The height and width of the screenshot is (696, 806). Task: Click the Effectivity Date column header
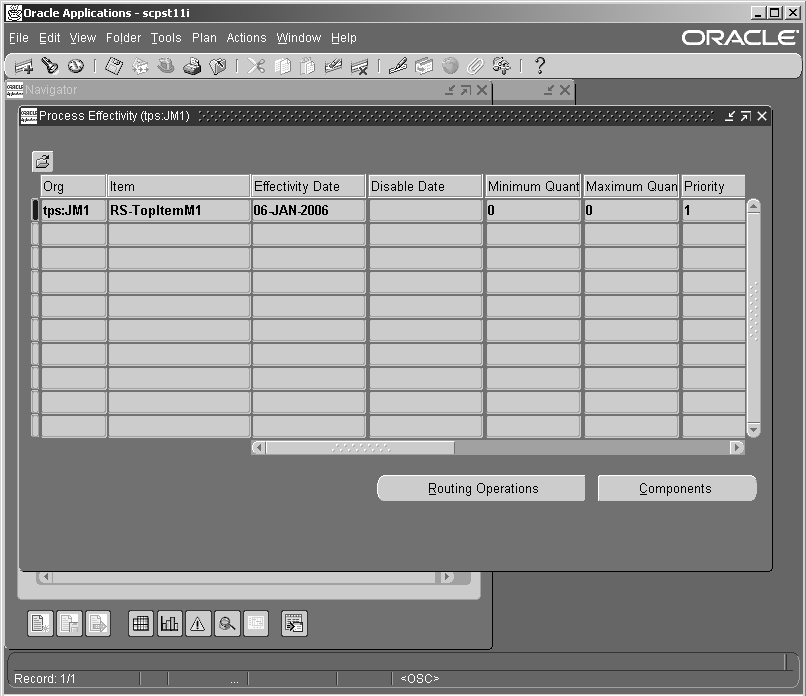(x=308, y=186)
